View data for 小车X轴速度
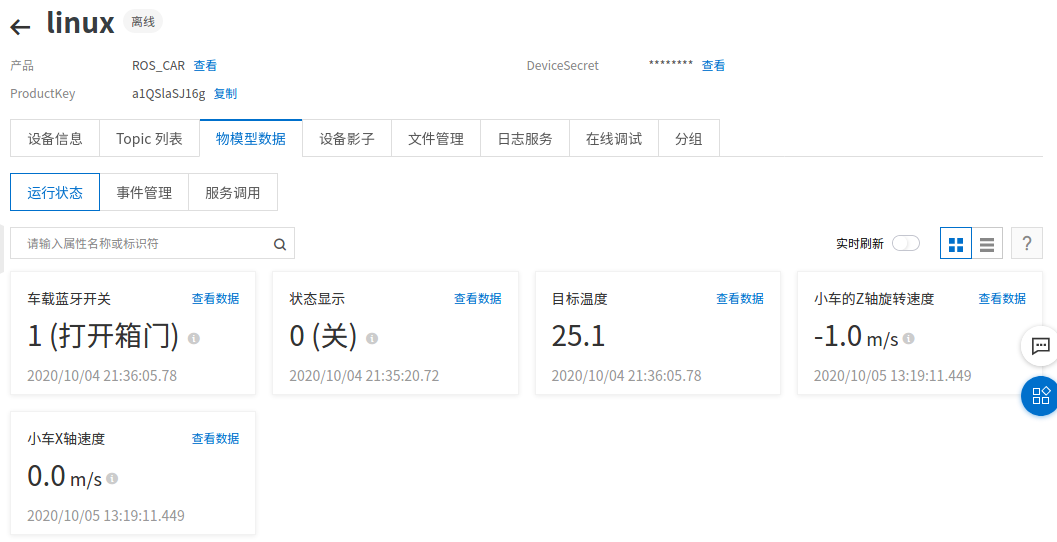 pyautogui.click(x=215, y=438)
